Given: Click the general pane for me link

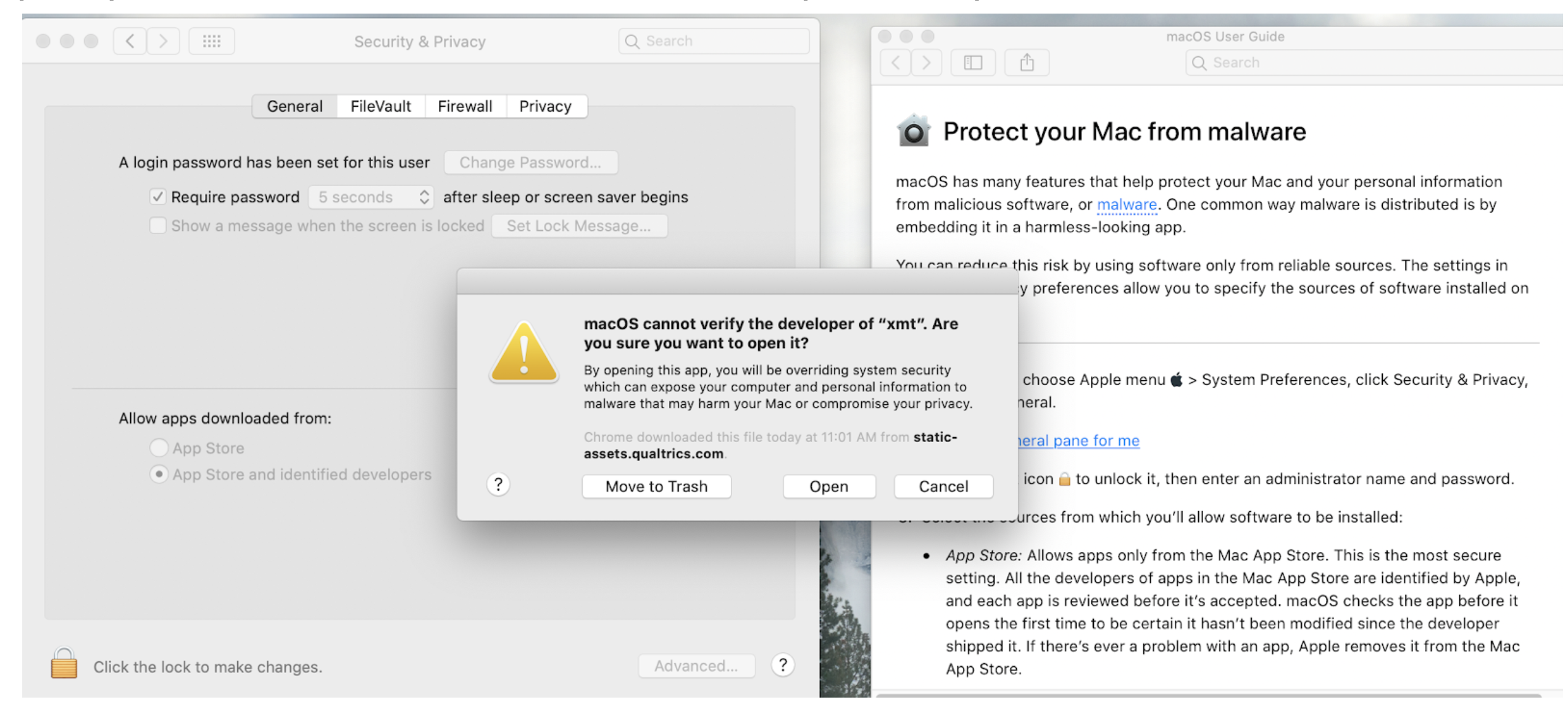Looking at the screenshot, I should click(x=1078, y=440).
